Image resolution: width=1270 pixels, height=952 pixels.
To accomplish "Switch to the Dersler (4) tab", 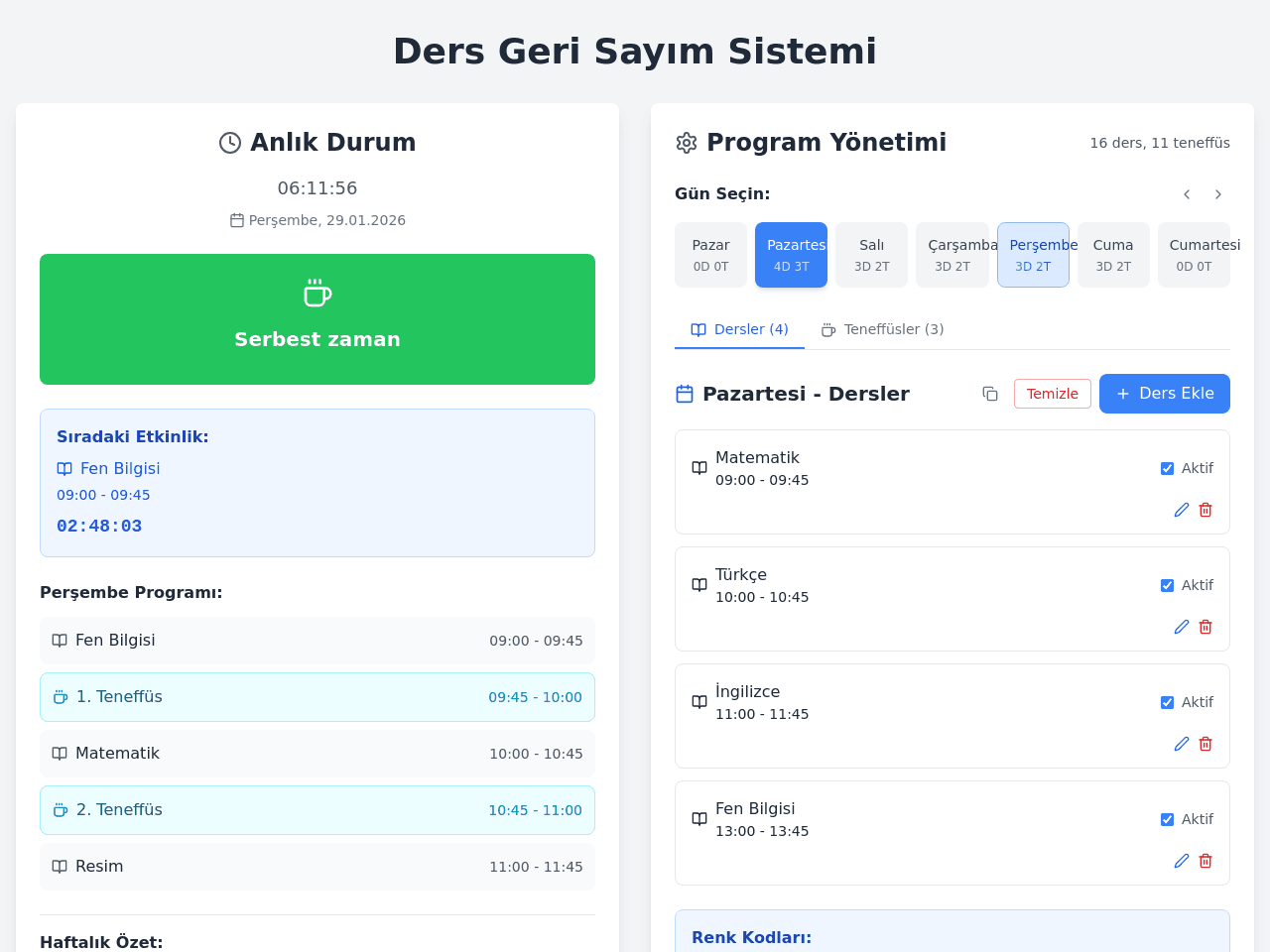I will pos(739,329).
